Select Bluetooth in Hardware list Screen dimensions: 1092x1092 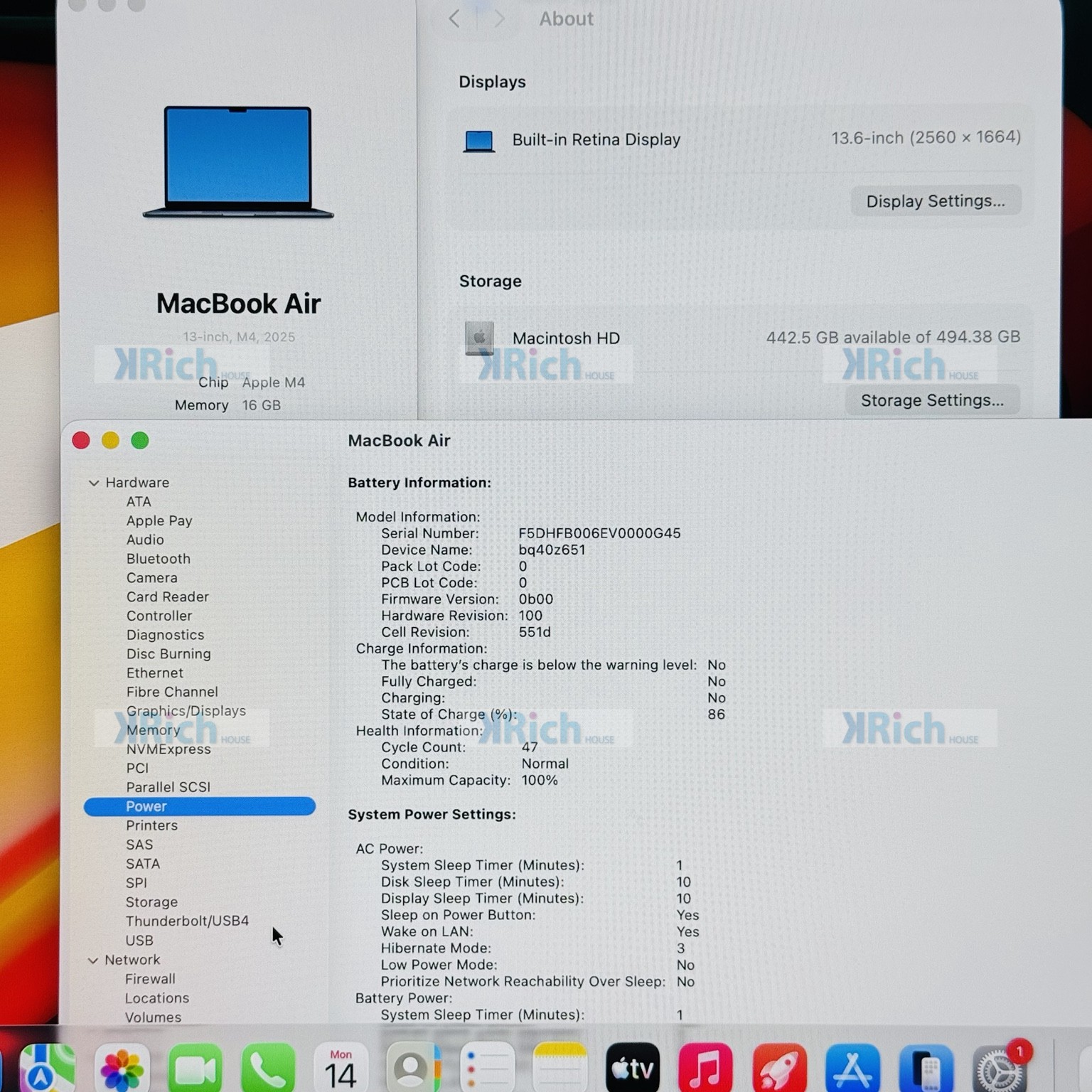[159, 559]
